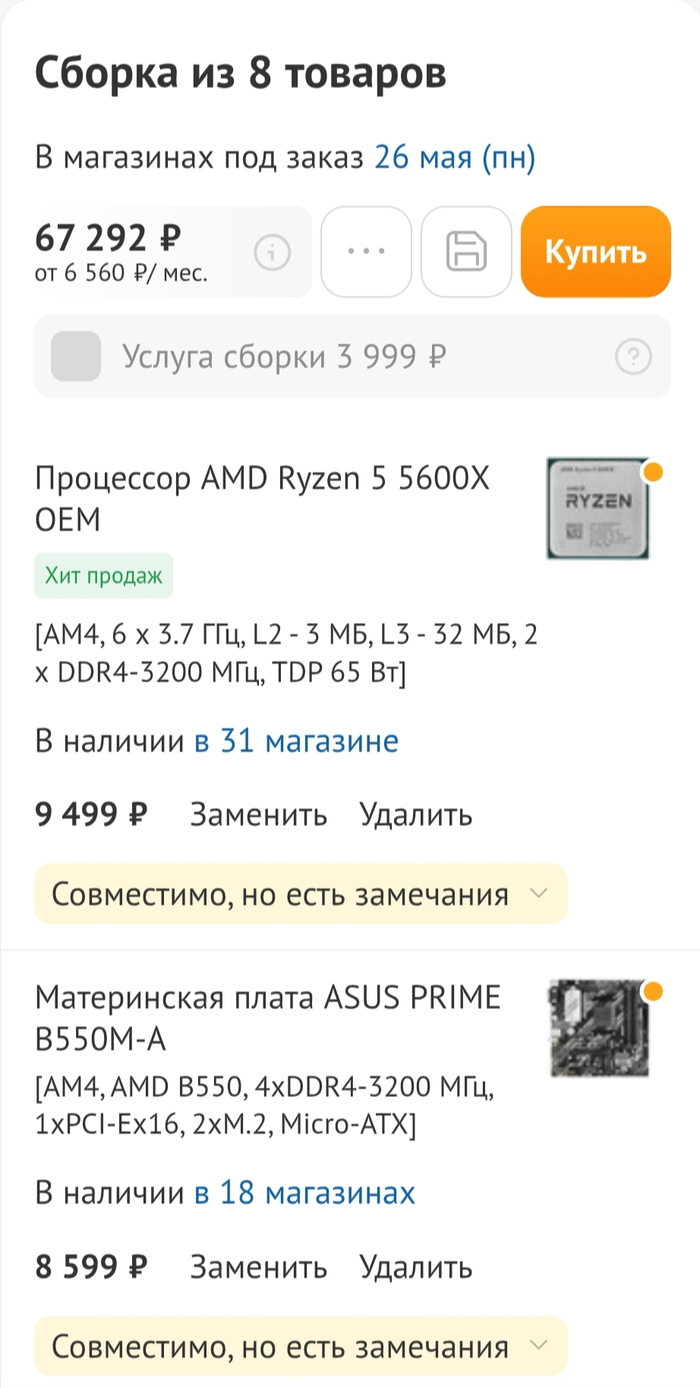Replace the AMD Ryzen 5 5600X processor
This screenshot has width=700, height=1388.
(x=258, y=815)
